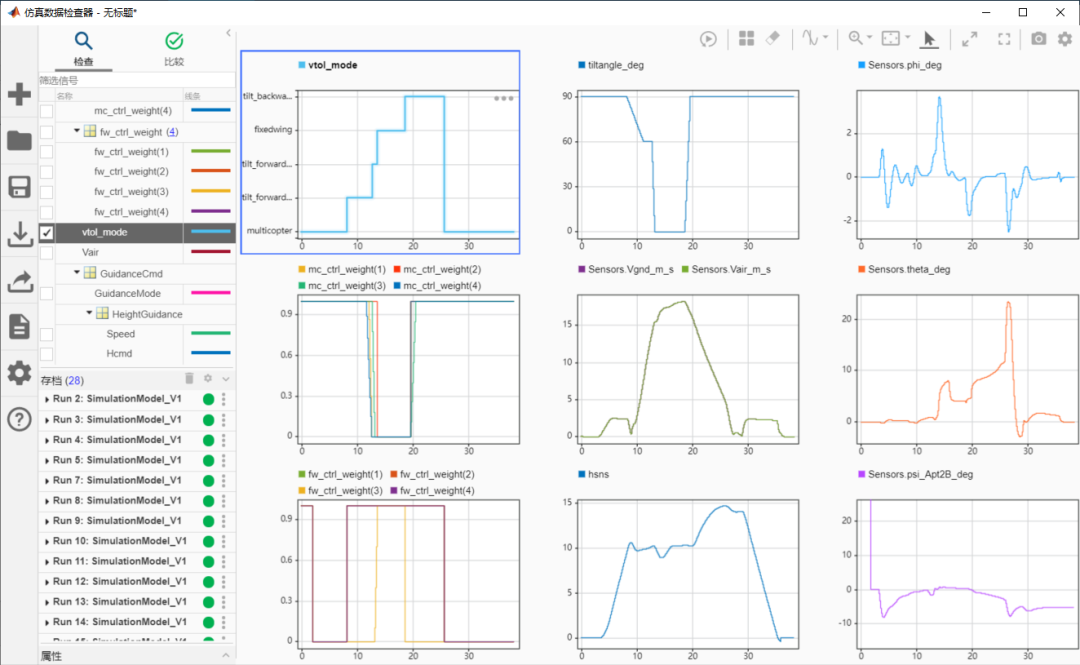Open help with the question mark icon
The image size is (1080, 665).
(x=19, y=419)
